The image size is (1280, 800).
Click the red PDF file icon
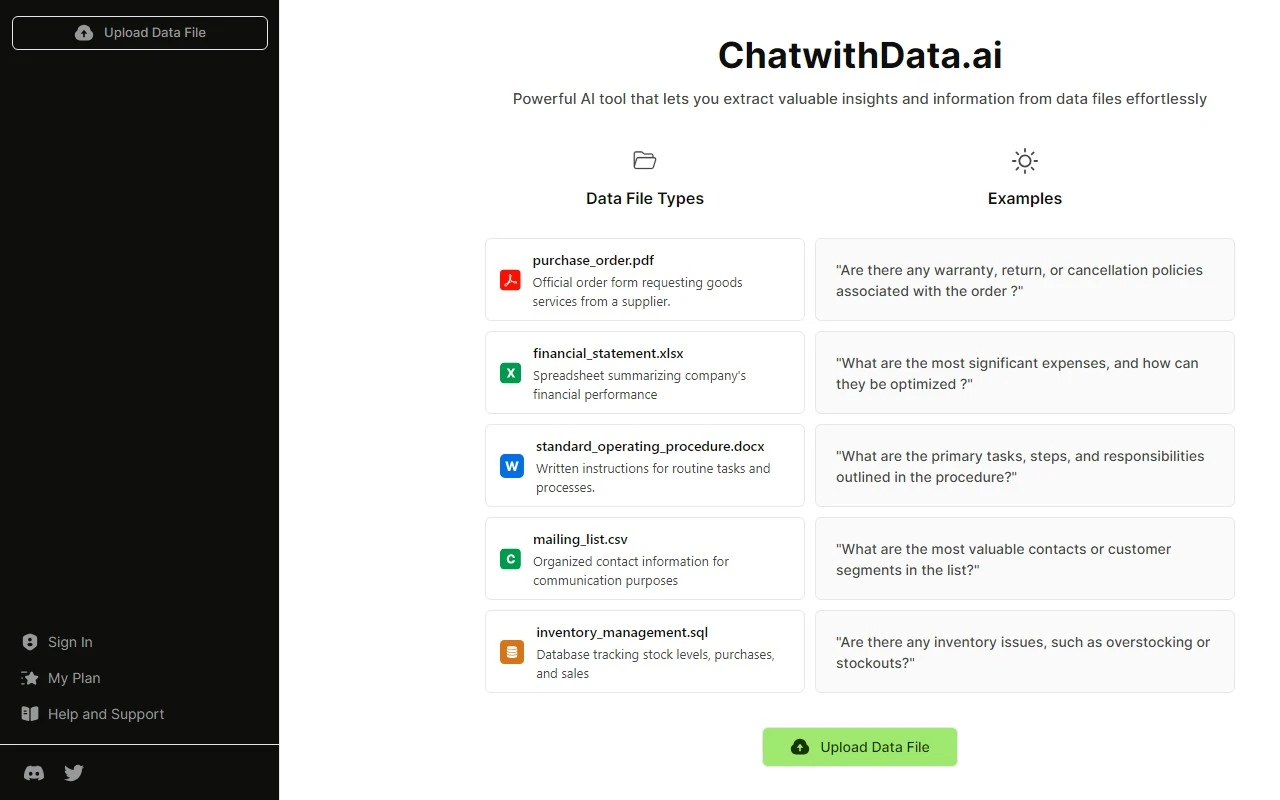[510, 280]
